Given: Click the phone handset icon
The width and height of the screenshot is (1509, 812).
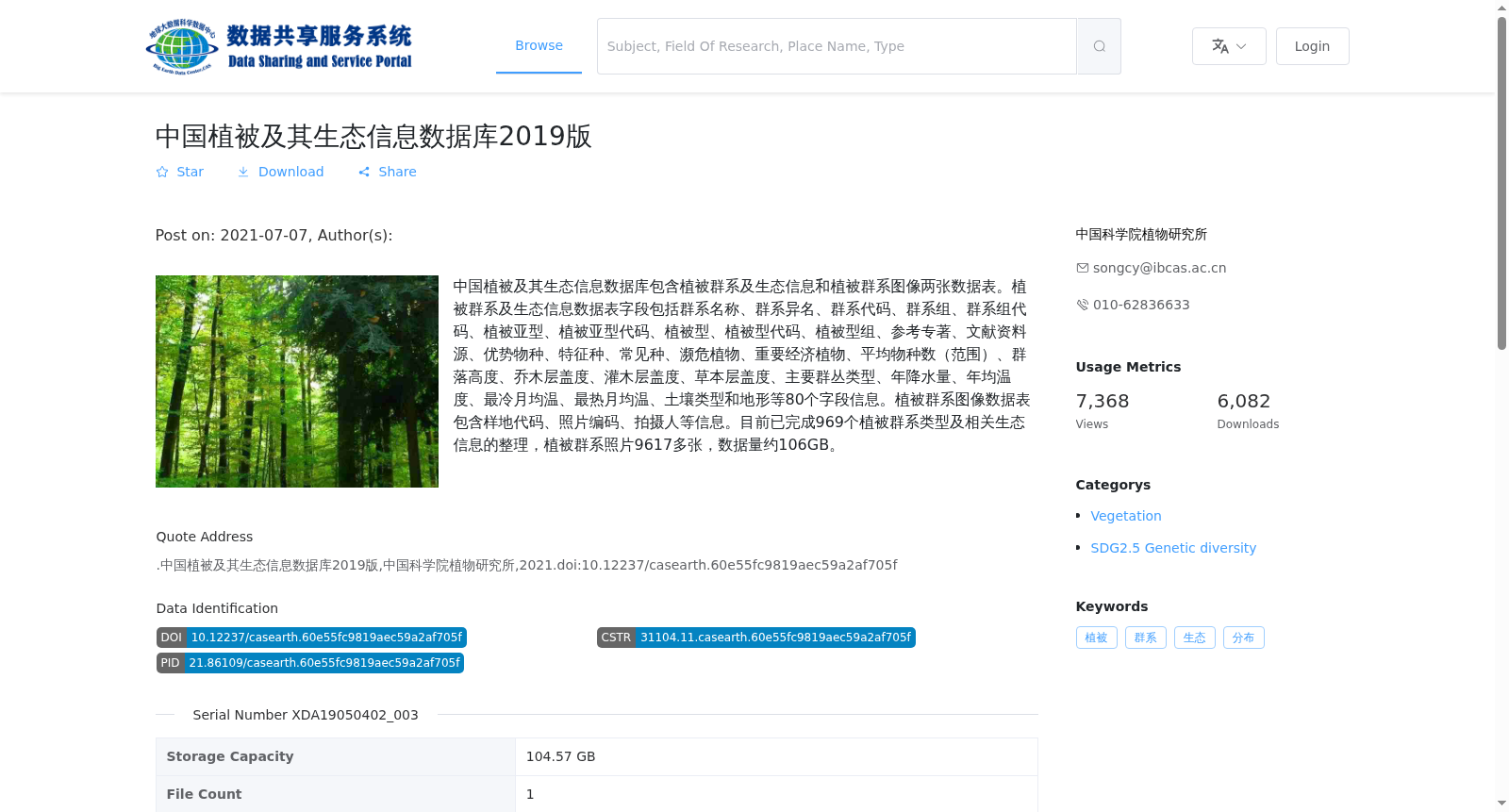Looking at the screenshot, I should click(1083, 305).
